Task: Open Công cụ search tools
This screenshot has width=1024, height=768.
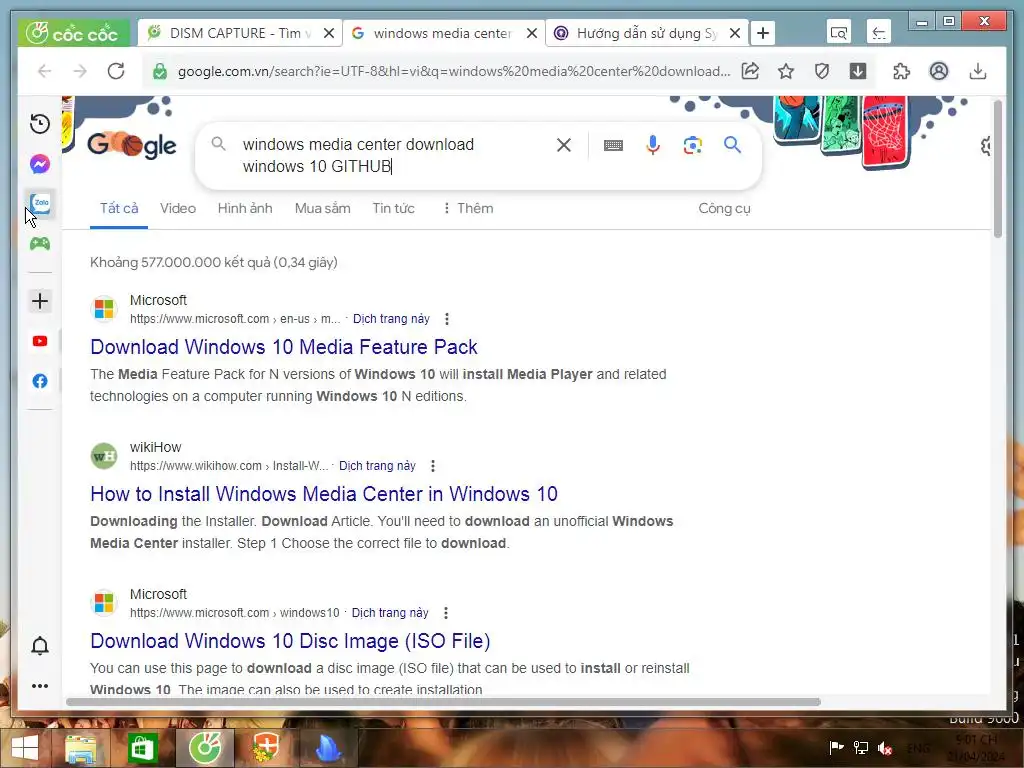Action: tap(724, 208)
